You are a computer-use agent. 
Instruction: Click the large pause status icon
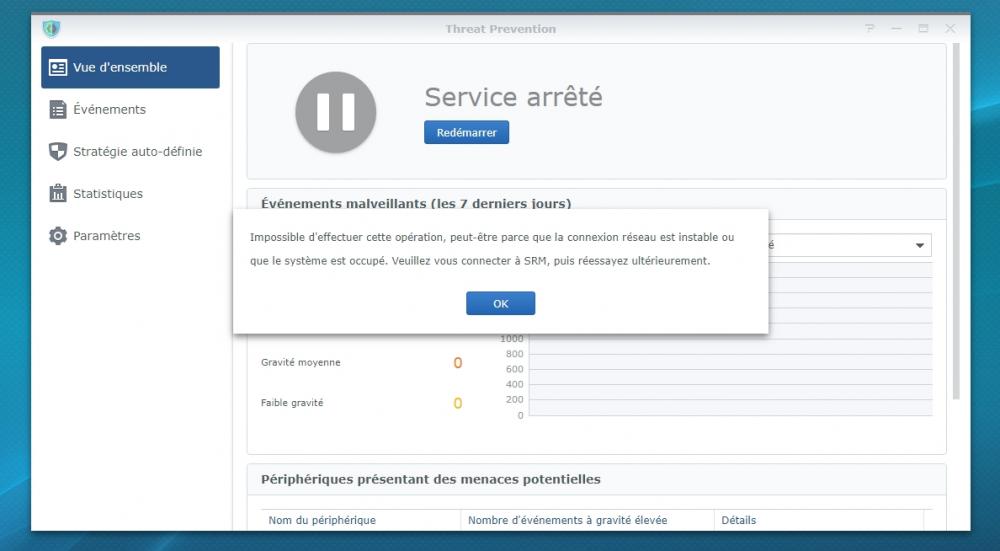pyautogui.click(x=335, y=112)
